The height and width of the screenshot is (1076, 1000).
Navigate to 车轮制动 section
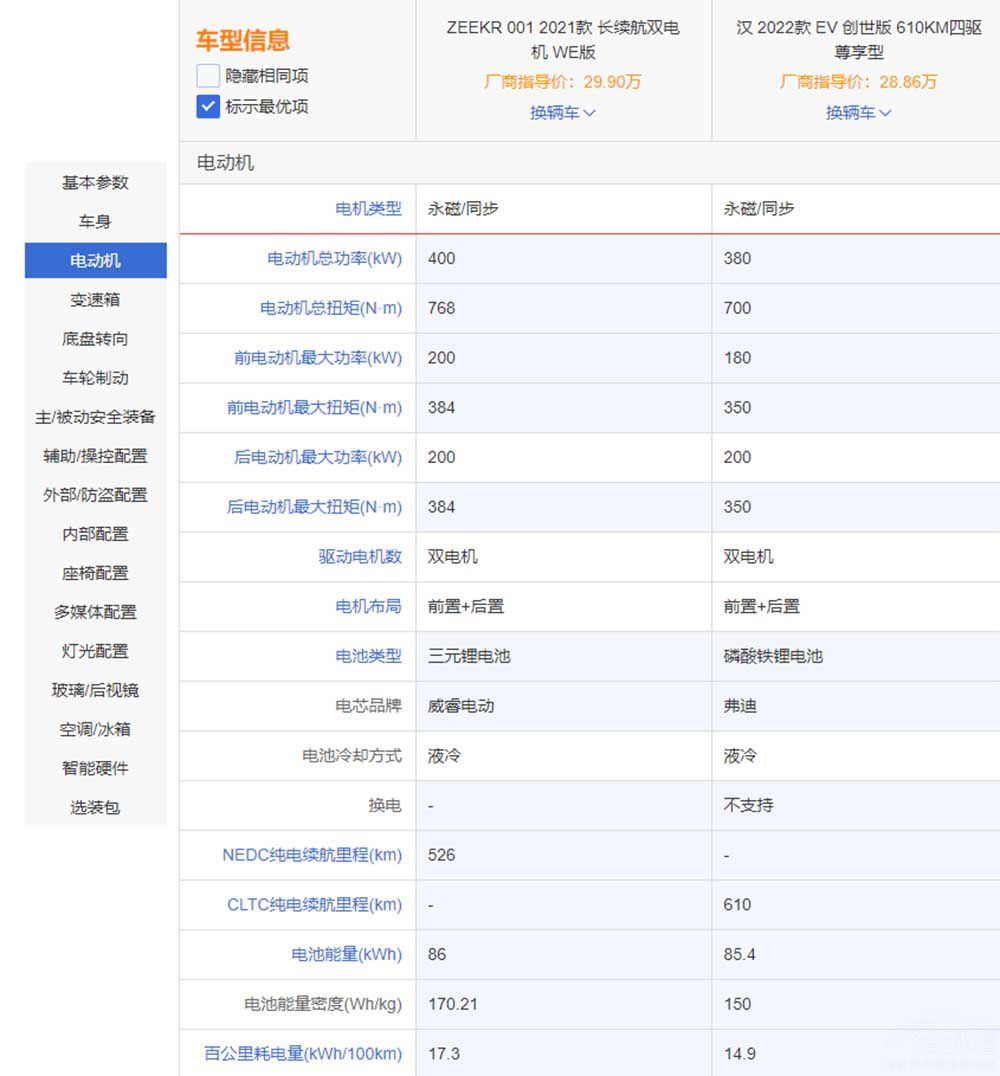point(95,377)
